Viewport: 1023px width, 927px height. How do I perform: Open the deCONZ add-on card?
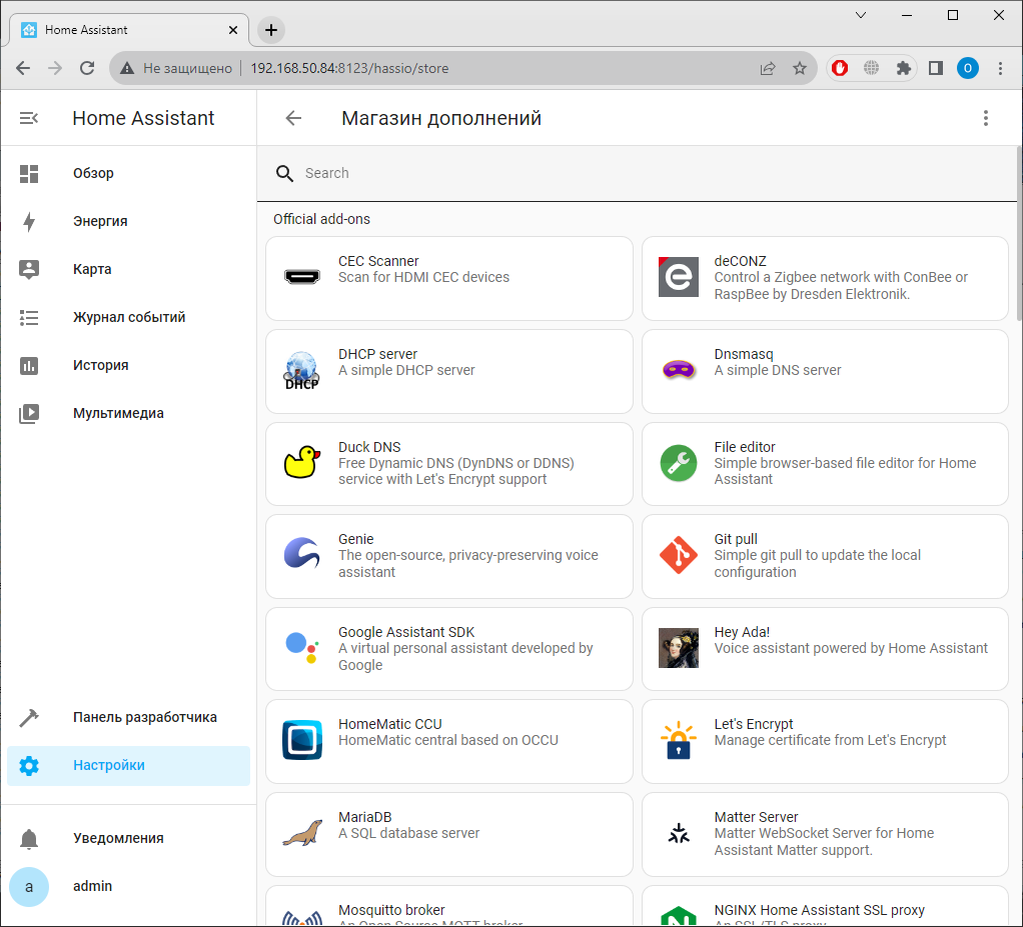[x=825, y=279]
